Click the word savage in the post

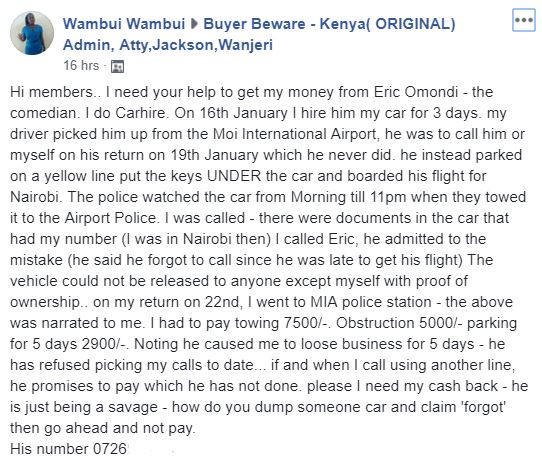[x=133, y=407]
